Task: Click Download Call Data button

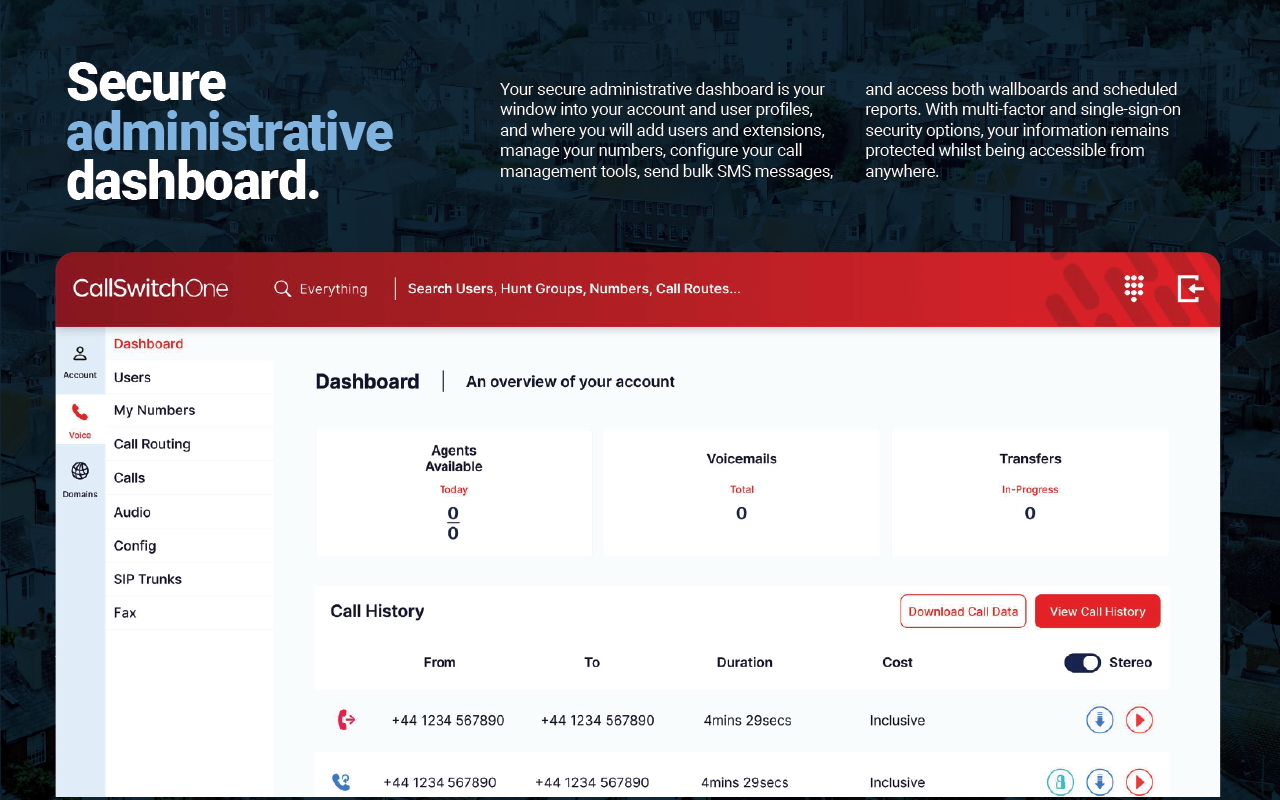Action: [x=963, y=612]
